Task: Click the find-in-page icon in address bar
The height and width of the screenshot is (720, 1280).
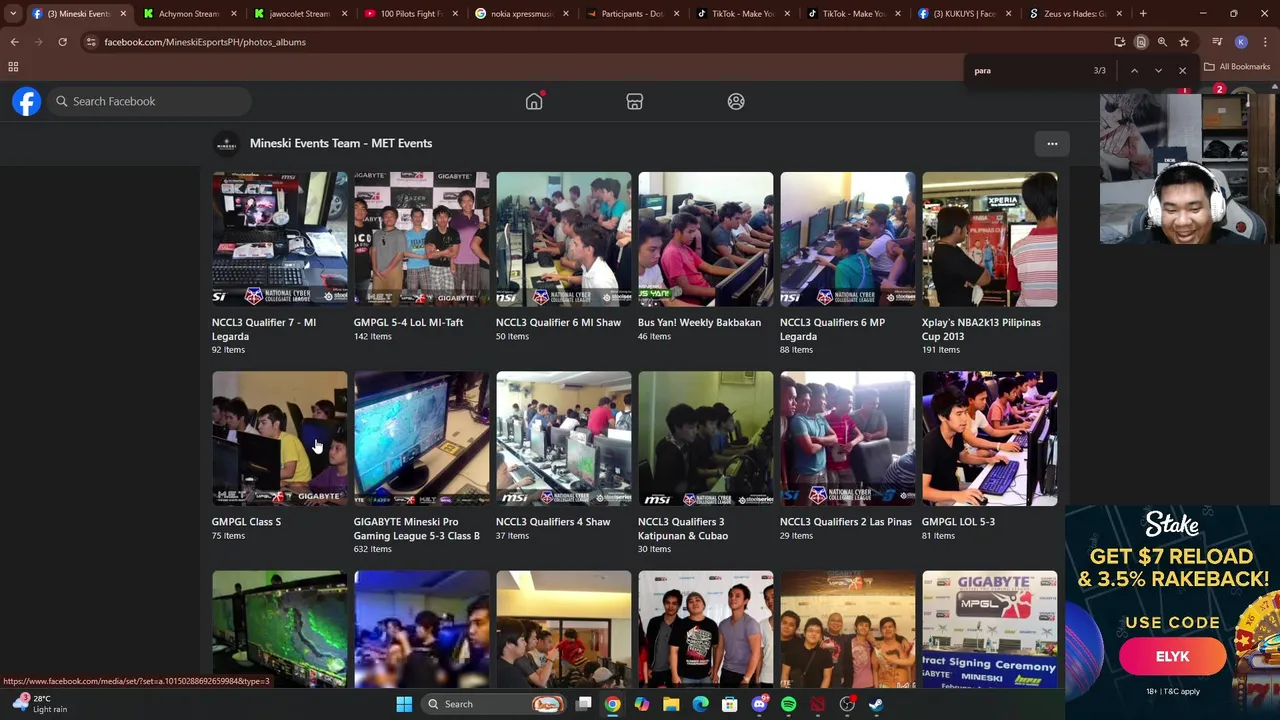Action: 1141,42
